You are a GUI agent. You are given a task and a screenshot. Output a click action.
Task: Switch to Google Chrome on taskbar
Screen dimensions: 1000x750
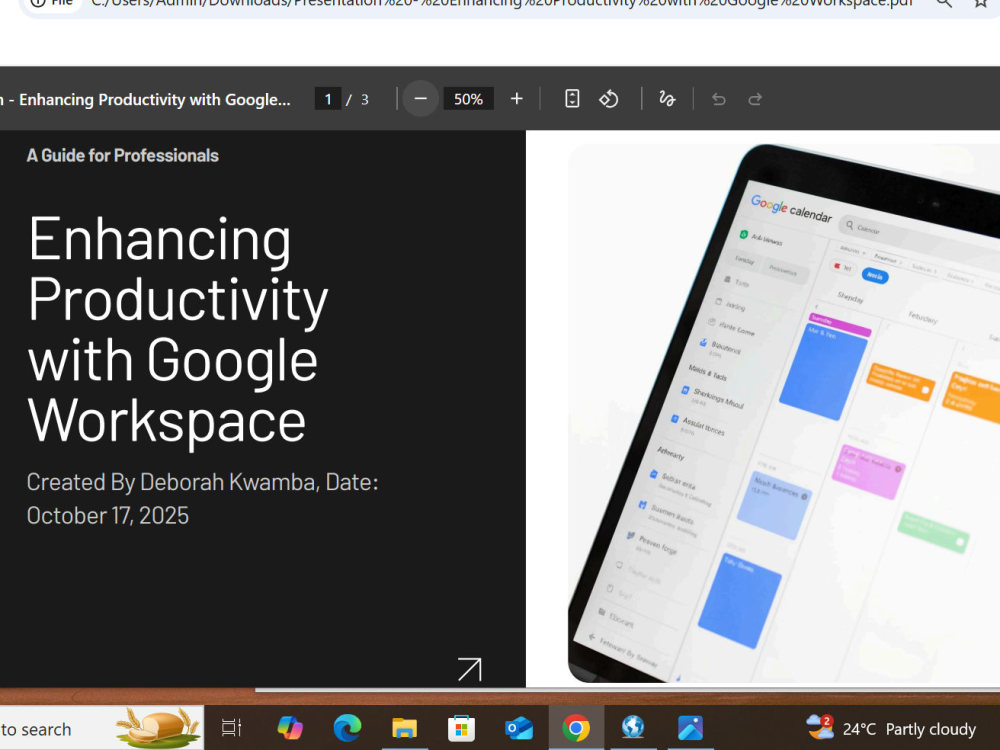[576, 728]
